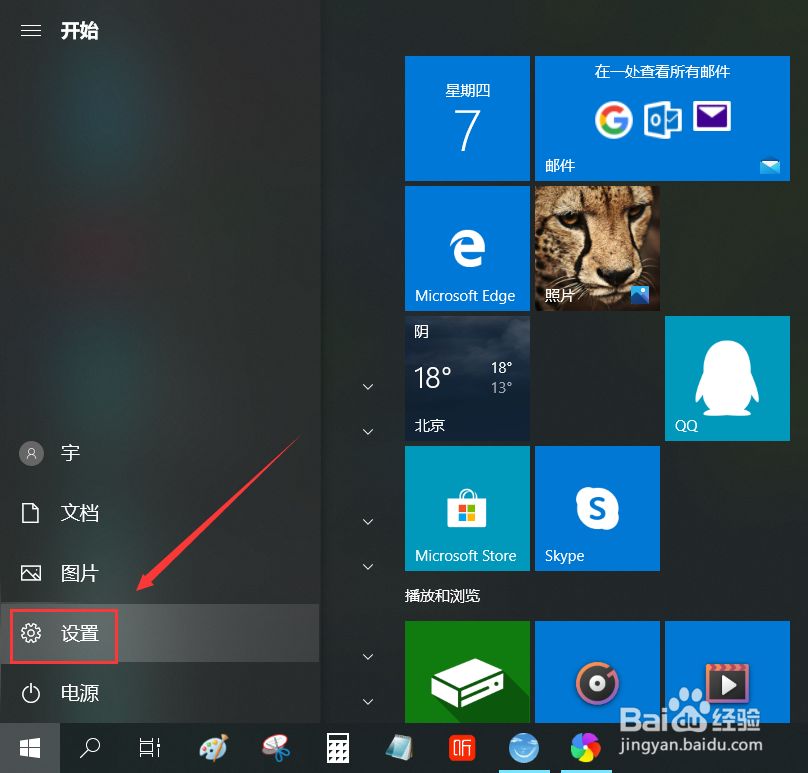Click the Outlook icon in the mail tile

click(663, 120)
